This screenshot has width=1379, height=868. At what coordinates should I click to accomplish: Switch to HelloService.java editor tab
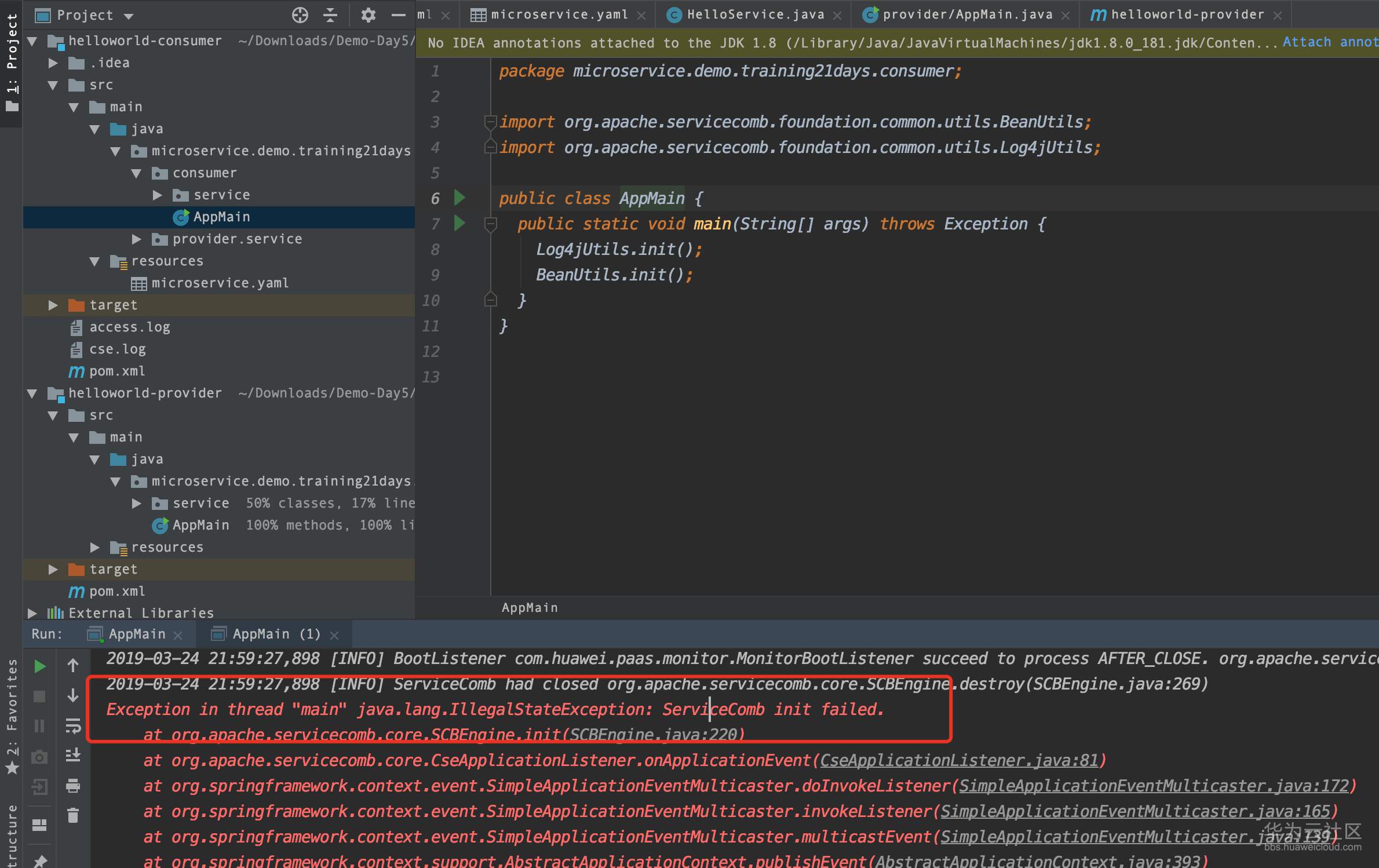coord(754,15)
